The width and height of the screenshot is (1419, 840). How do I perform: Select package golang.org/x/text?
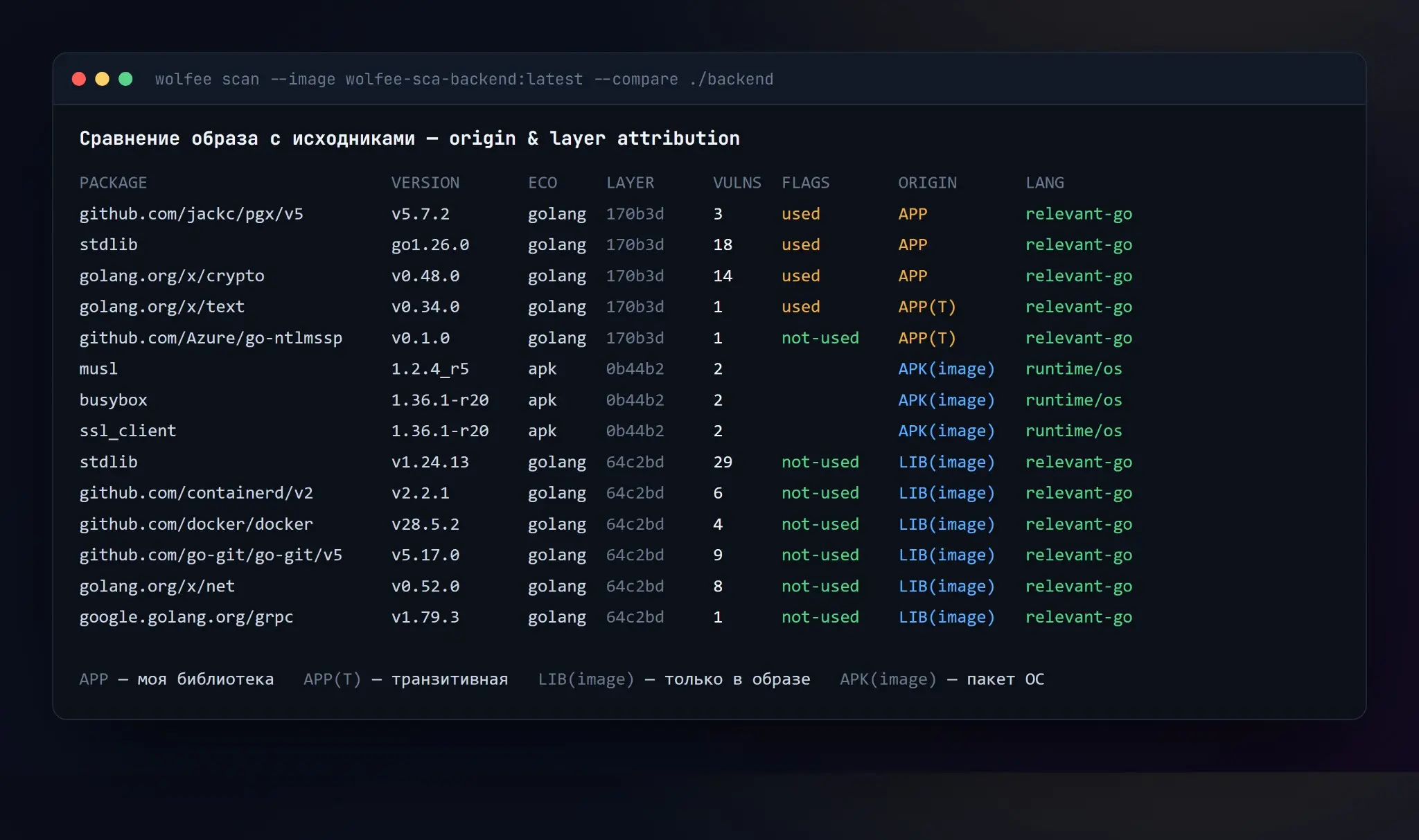point(162,307)
